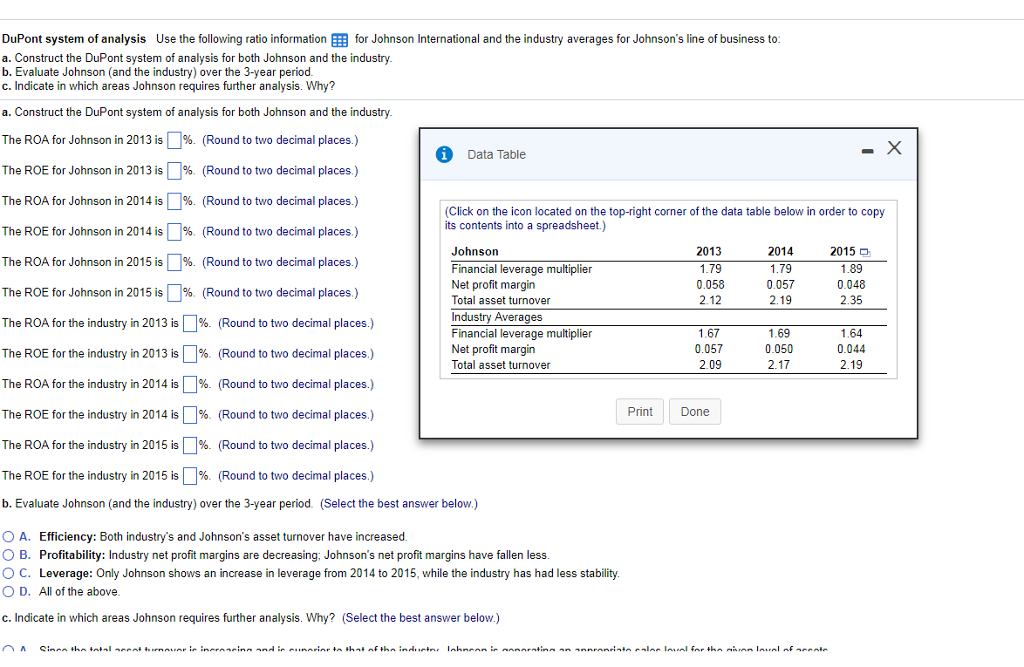
Task: Close the Data Table popup
Action: pyautogui.click(x=894, y=149)
